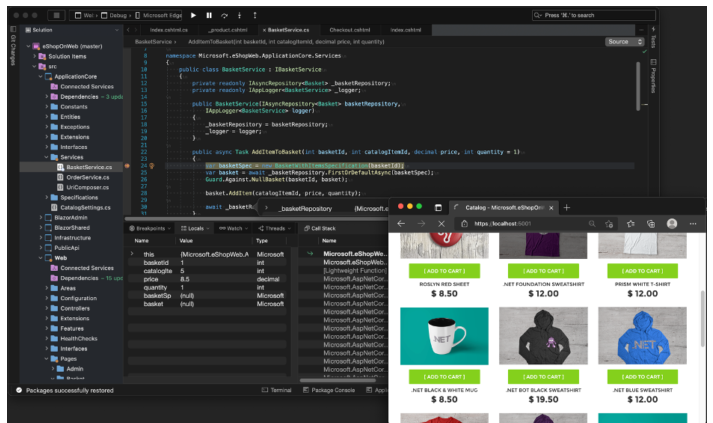Select the HealthChecks folder
Screen dimensions: 713x423
79,338
